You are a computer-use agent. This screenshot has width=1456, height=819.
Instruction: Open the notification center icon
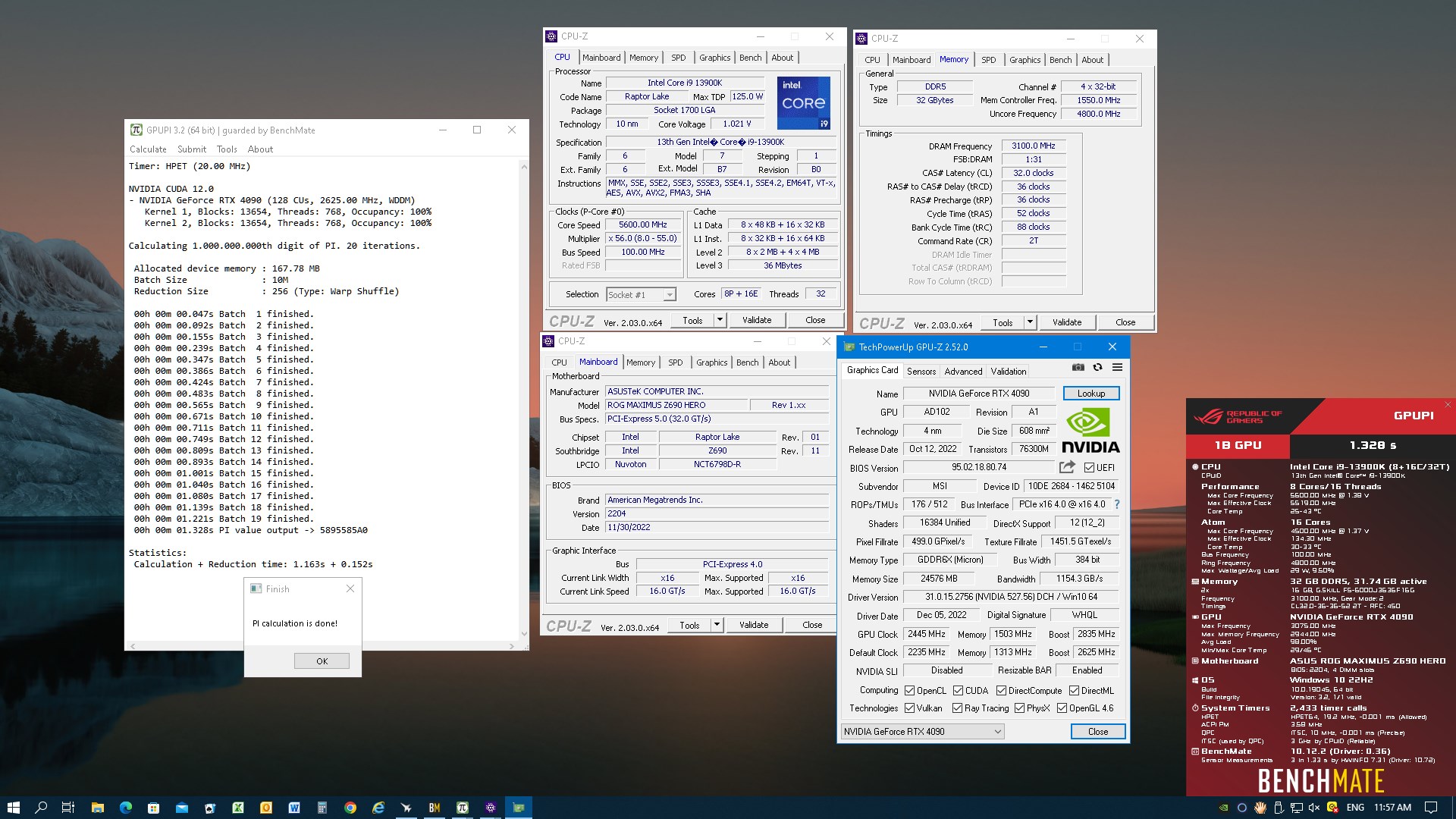click(1430, 808)
